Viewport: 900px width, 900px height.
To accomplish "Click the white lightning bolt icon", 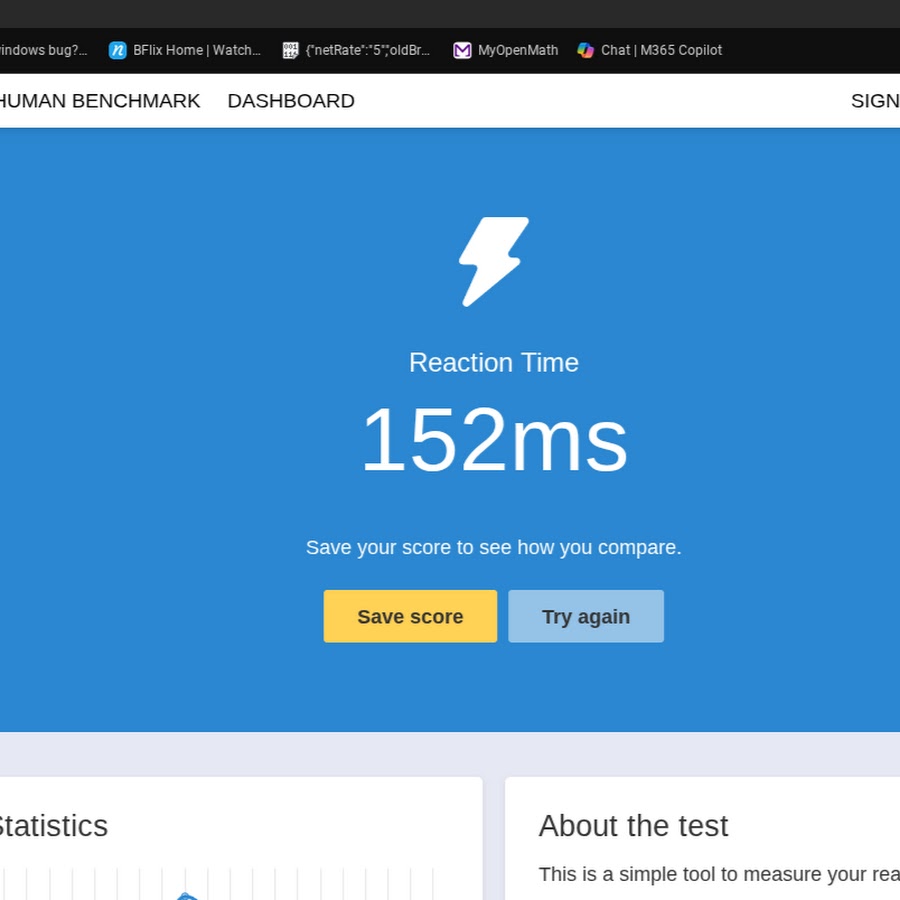I will (x=493, y=261).
